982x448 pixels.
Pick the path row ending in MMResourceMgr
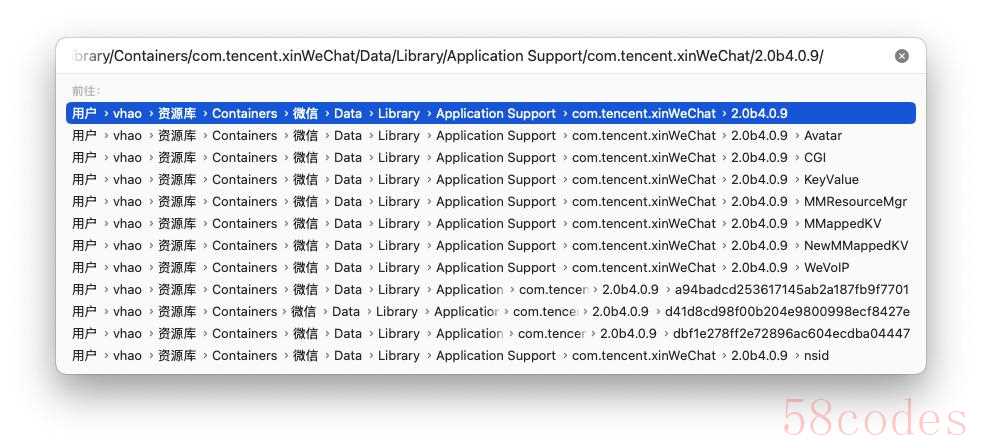[491, 201]
